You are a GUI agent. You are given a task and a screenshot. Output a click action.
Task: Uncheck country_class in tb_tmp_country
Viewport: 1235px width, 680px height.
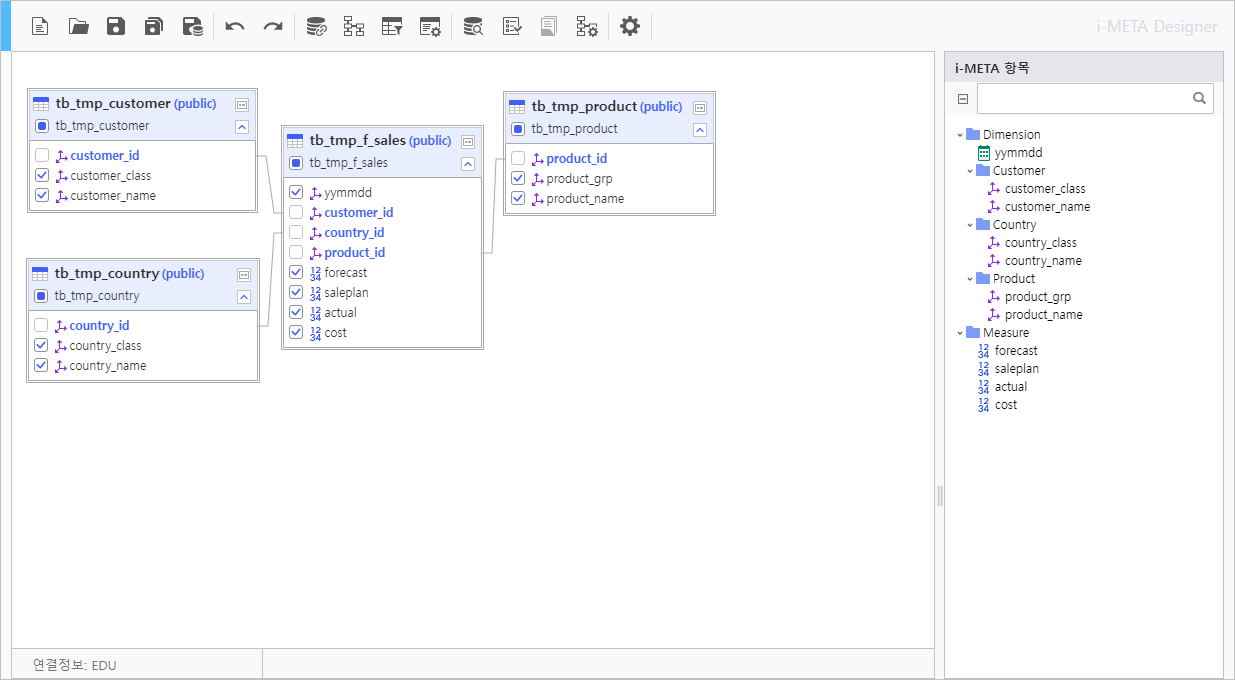[x=42, y=345]
